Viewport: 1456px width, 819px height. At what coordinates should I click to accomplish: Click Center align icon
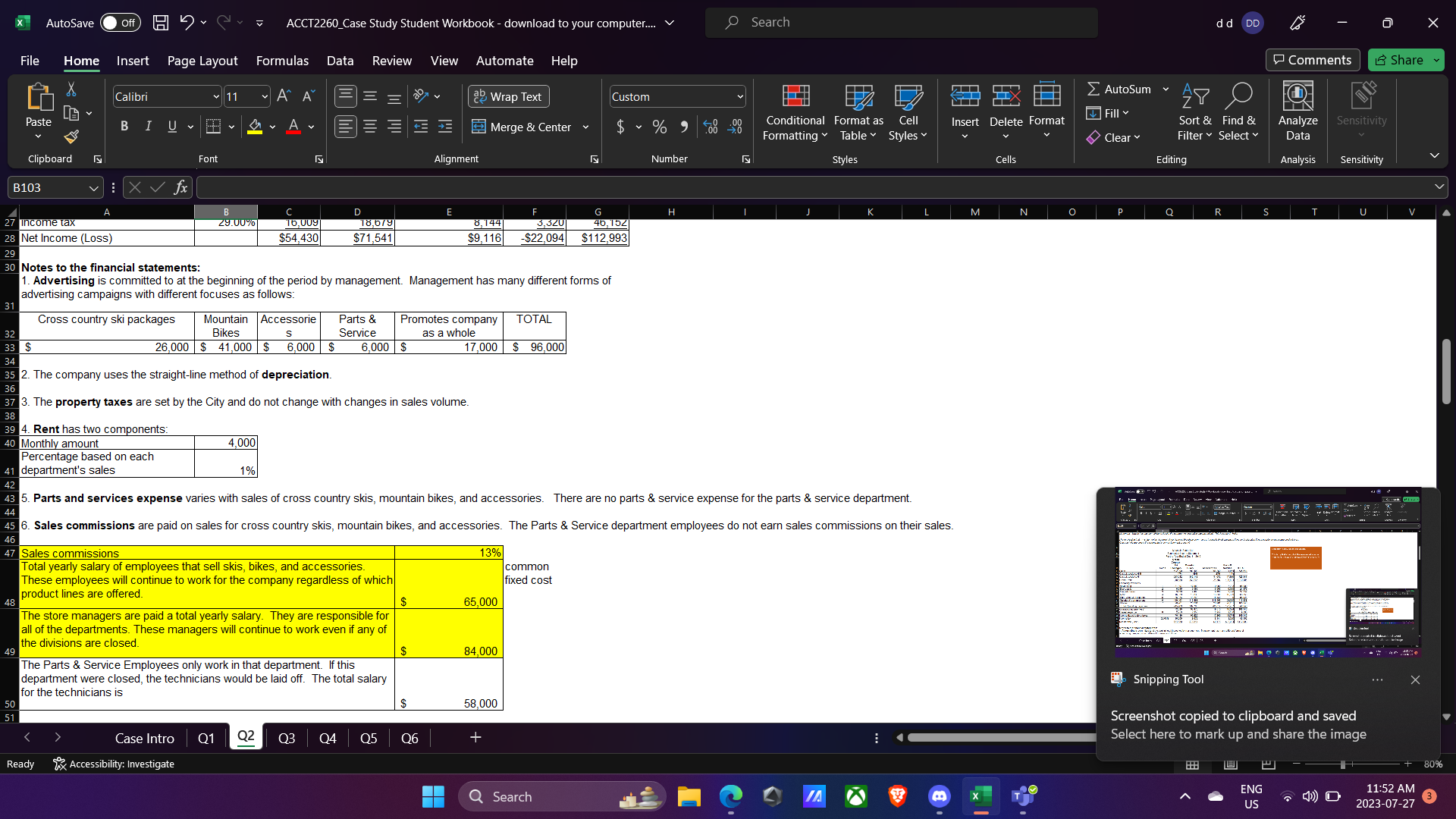[x=370, y=127]
